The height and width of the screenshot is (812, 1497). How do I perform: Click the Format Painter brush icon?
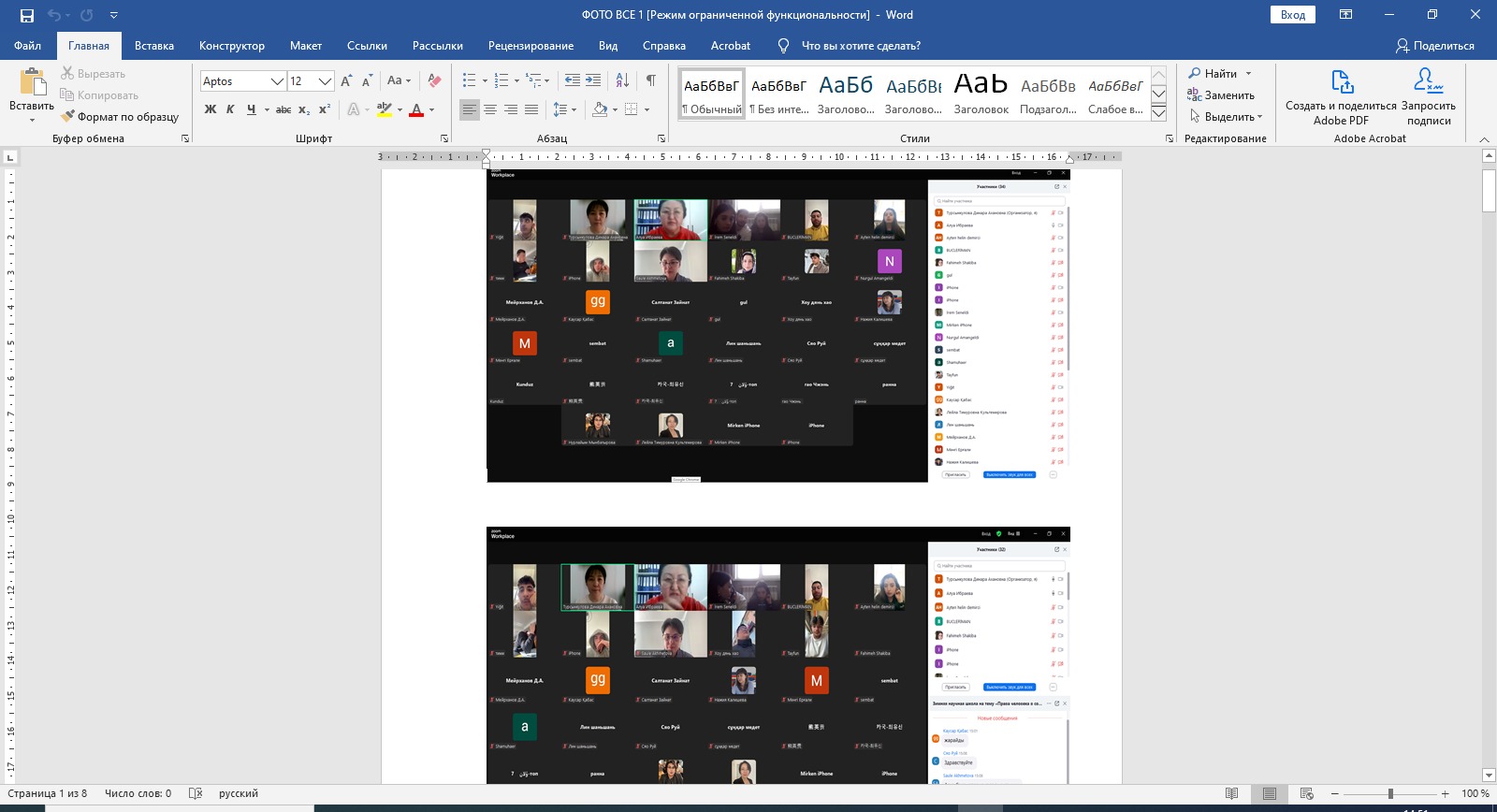tap(68, 117)
